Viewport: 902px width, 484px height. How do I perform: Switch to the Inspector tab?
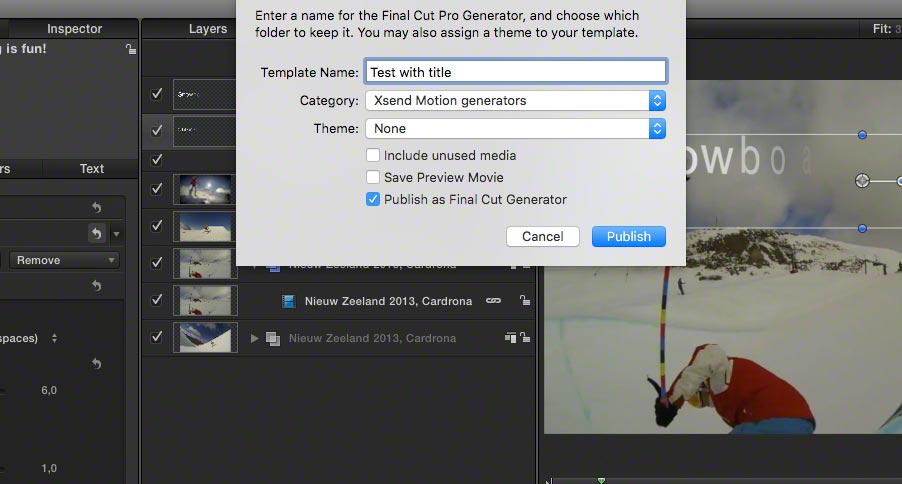[x=74, y=29]
